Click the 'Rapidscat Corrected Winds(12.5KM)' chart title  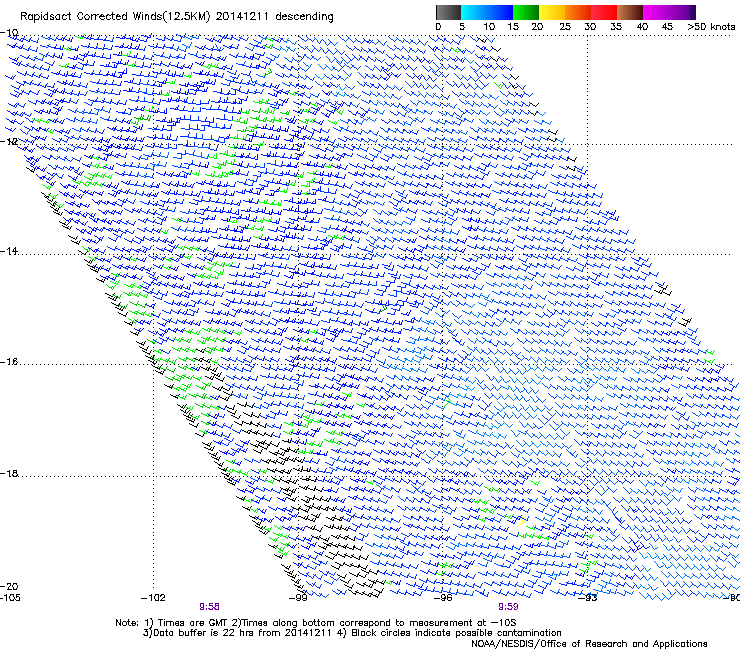click(x=115, y=17)
